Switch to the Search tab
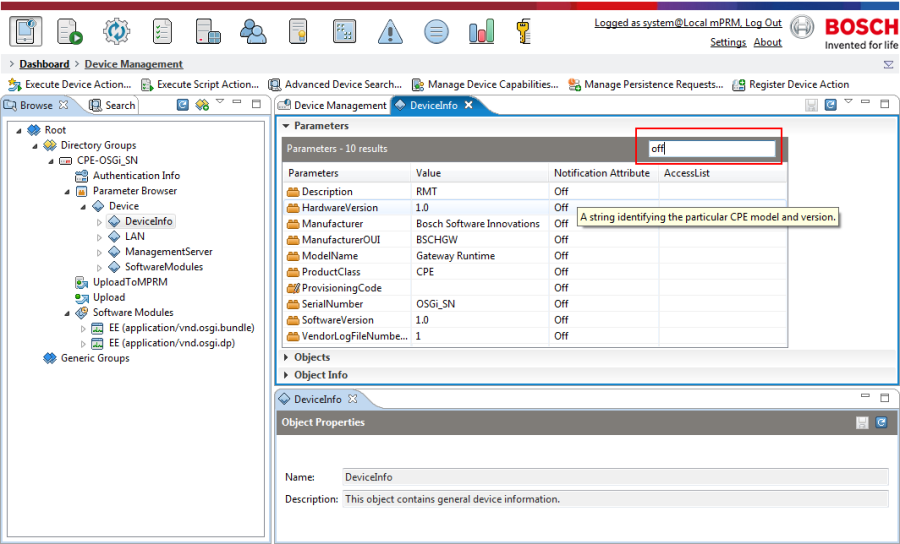The width and height of the screenshot is (900, 544). tap(112, 105)
